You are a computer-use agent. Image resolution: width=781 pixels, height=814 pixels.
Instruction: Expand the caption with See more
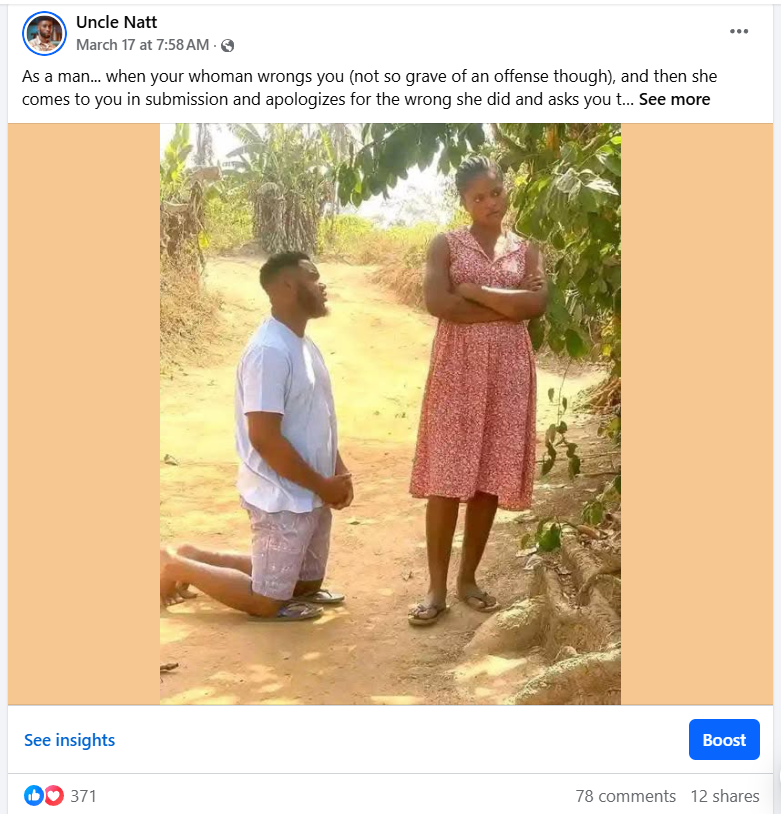pyautogui.click(x=674, y=99)
